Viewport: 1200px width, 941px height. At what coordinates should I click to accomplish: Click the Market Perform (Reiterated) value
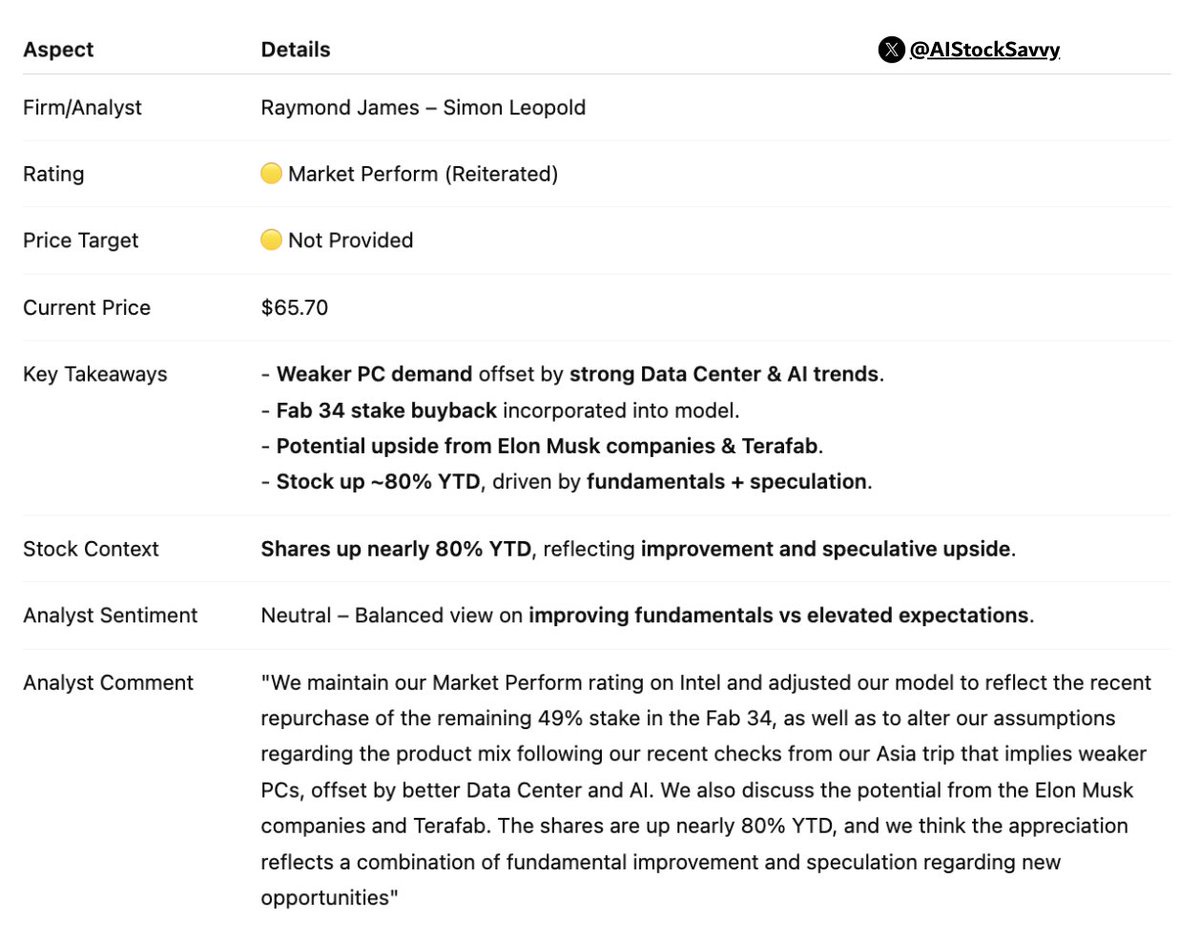click(x=423, y=174)
